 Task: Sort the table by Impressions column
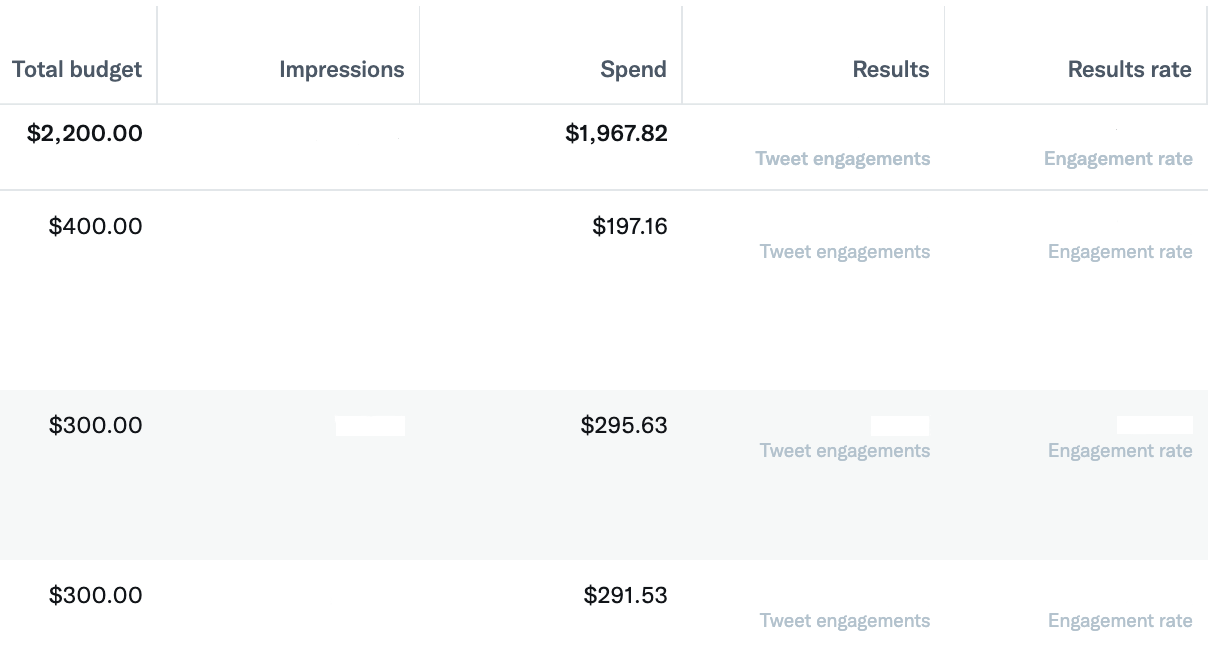[x=342, y=69]
